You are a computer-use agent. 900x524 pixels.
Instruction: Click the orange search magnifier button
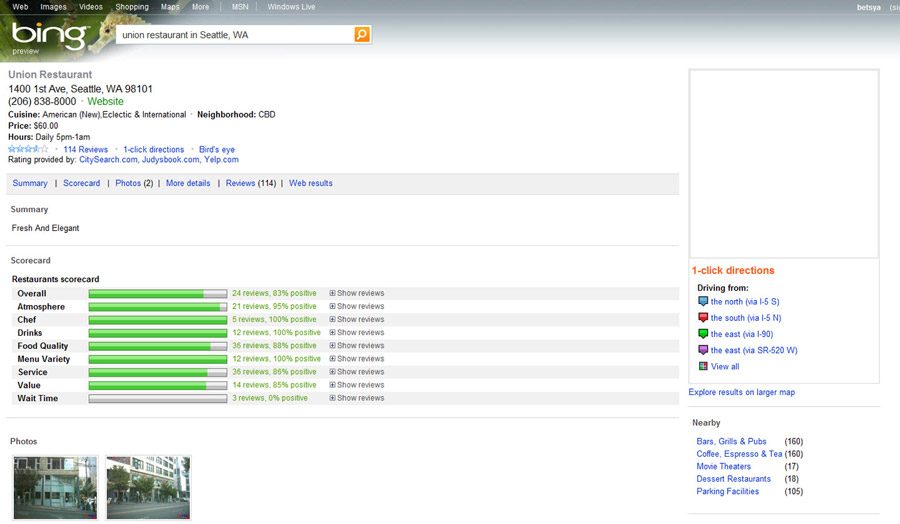pyautogui.click(x=361, y=35)
